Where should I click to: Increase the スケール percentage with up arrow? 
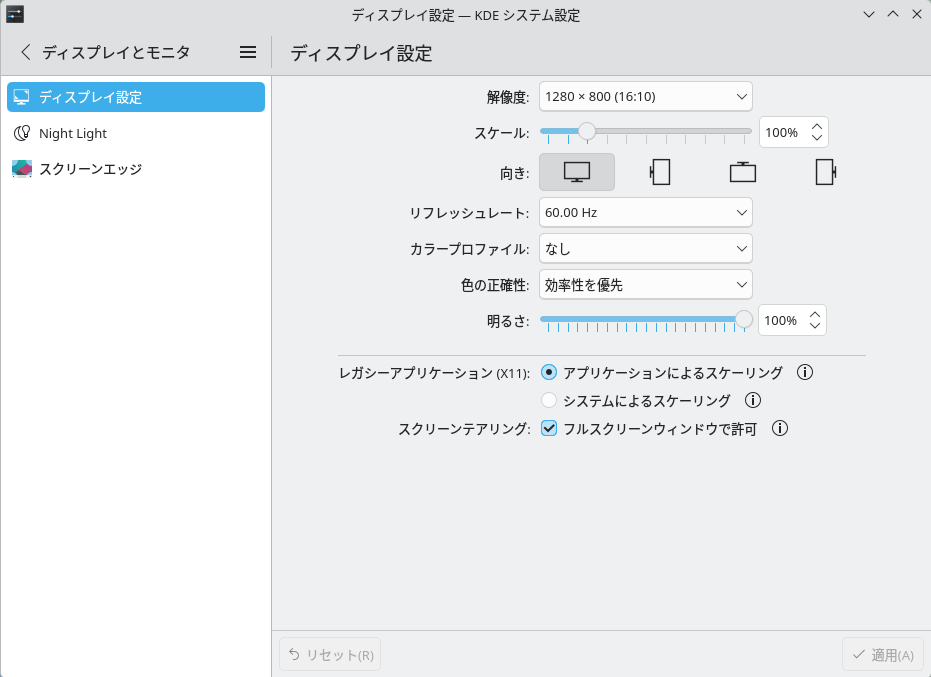tap(817, 126)
